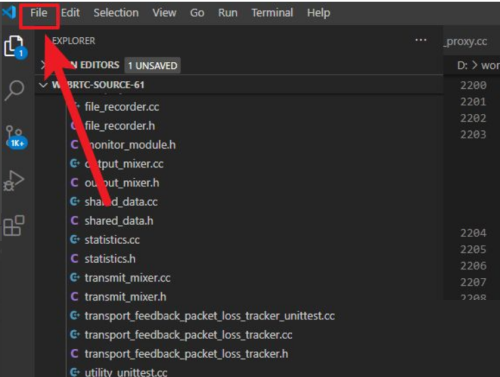The height and width of the screenshot is (377, 500).
Task: Open utility_unittest.cc
Action: point(126,372)
